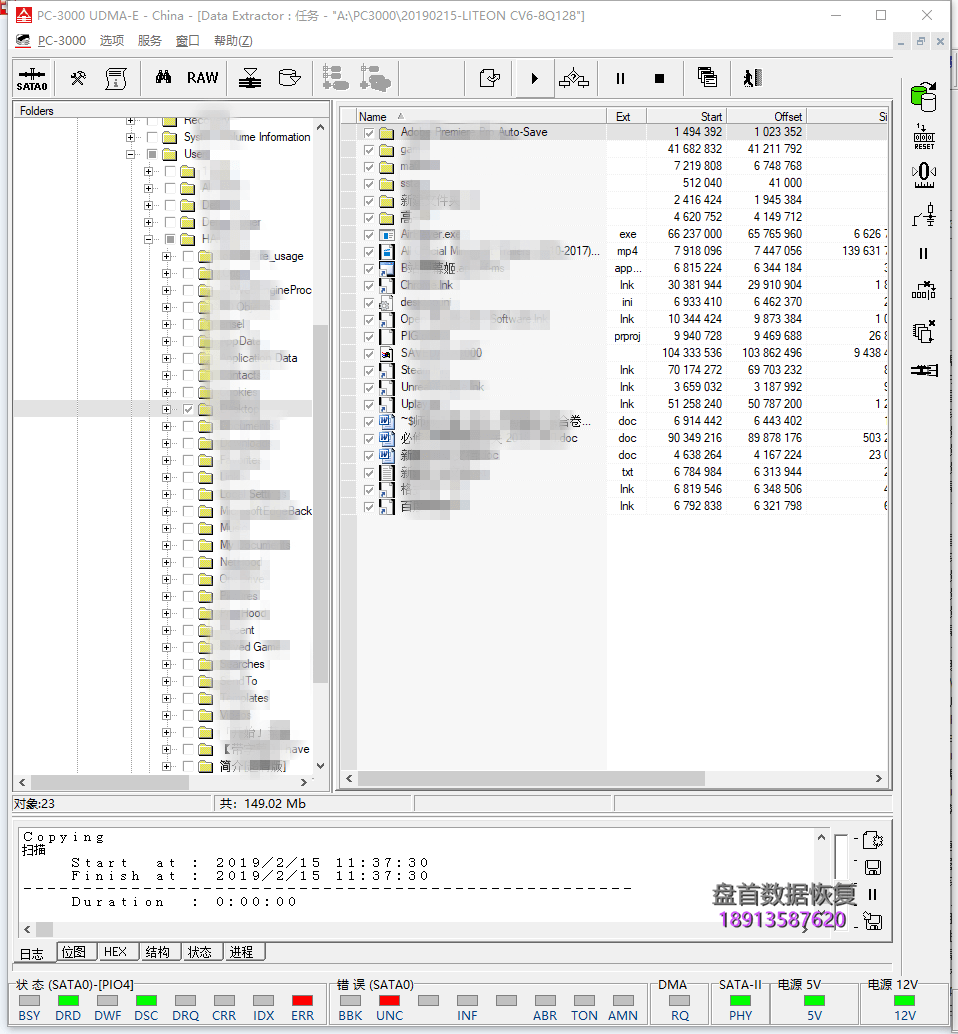Toggle checkbox of the mp4 file row
The height and width of the screenshot is (1034, 958).
pyautogui.click(x=369, y=252)
